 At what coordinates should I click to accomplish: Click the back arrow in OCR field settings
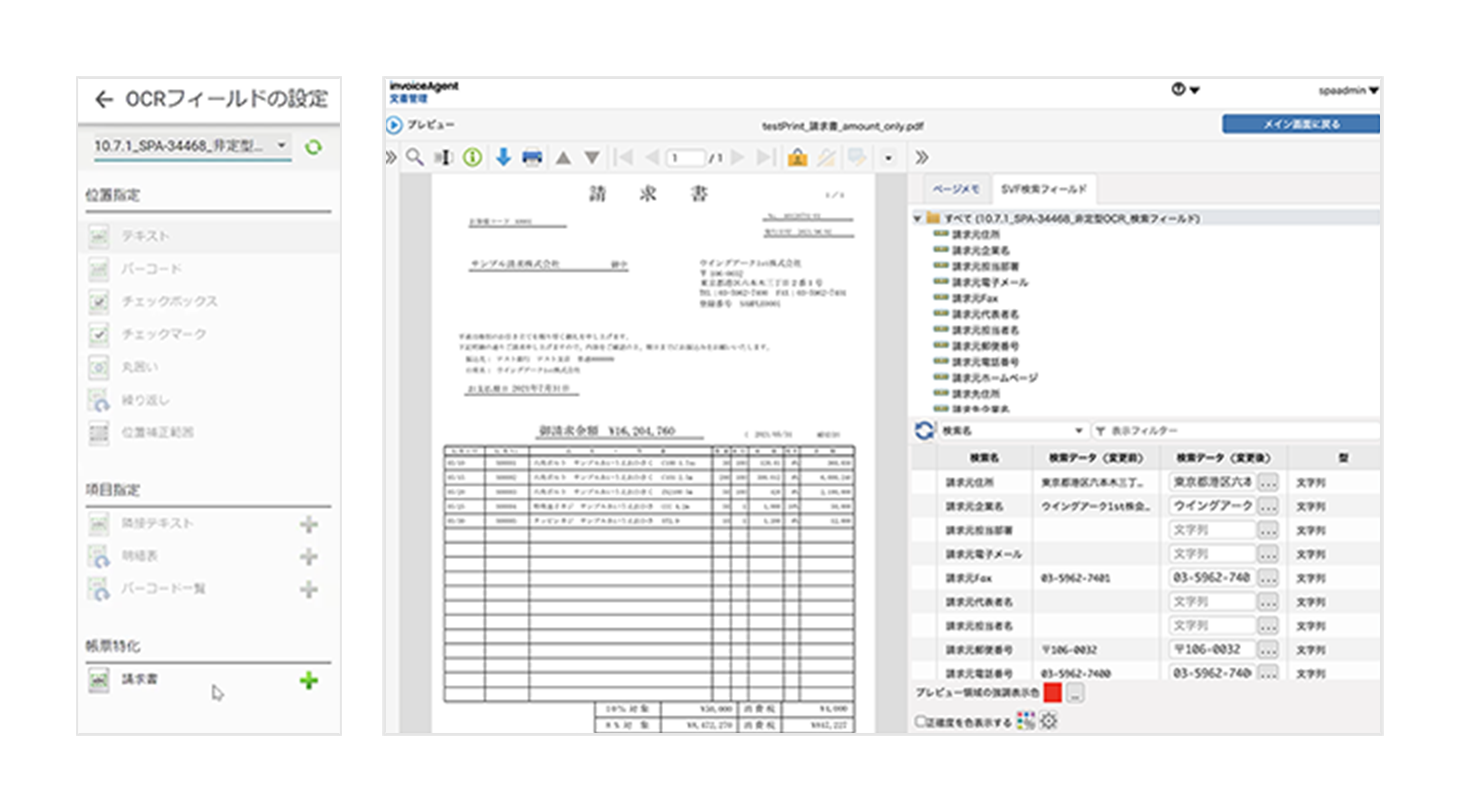tap(104, 99)
